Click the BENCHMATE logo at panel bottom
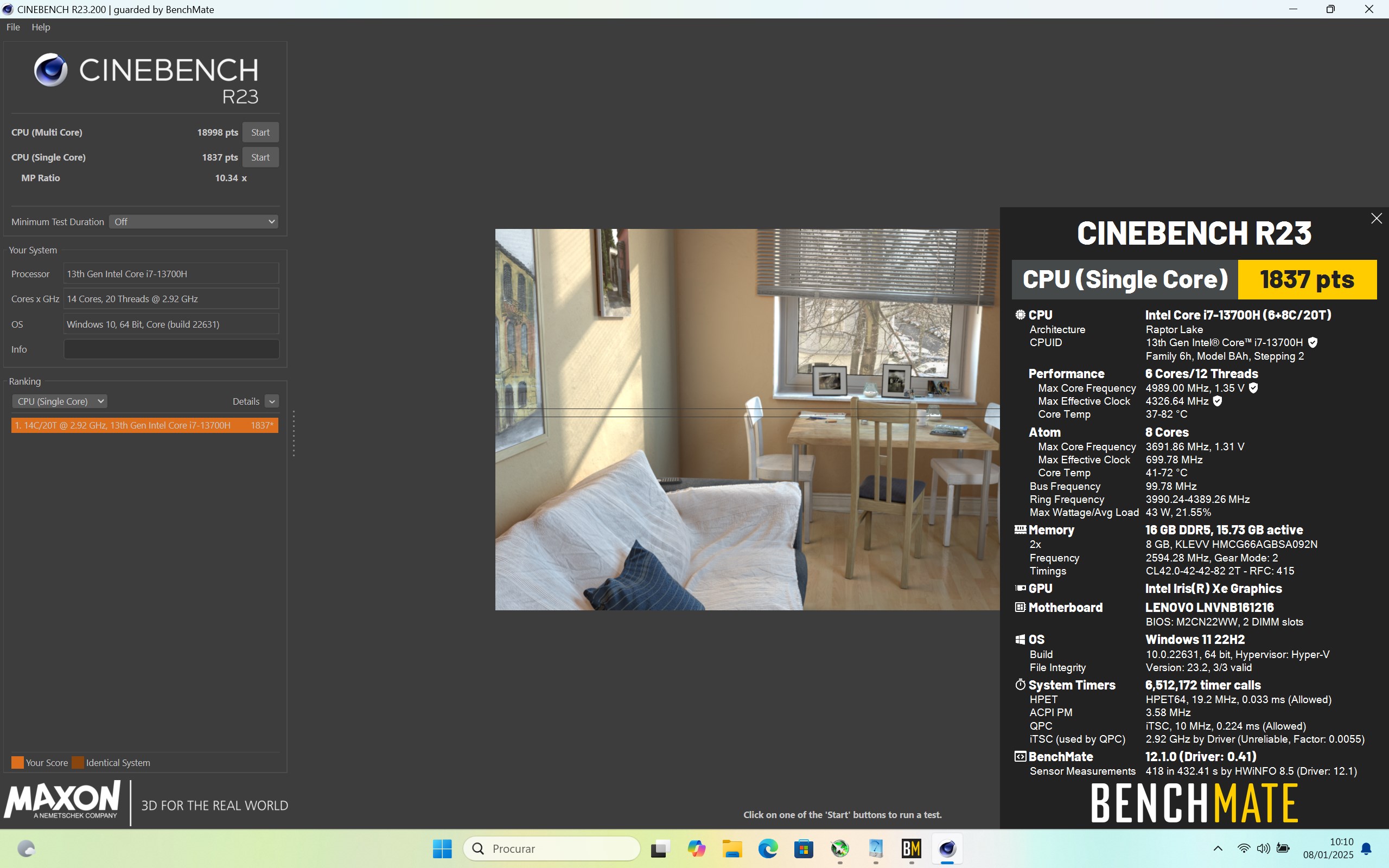The image size is (1389, 868). click(x=1194, y=802)
